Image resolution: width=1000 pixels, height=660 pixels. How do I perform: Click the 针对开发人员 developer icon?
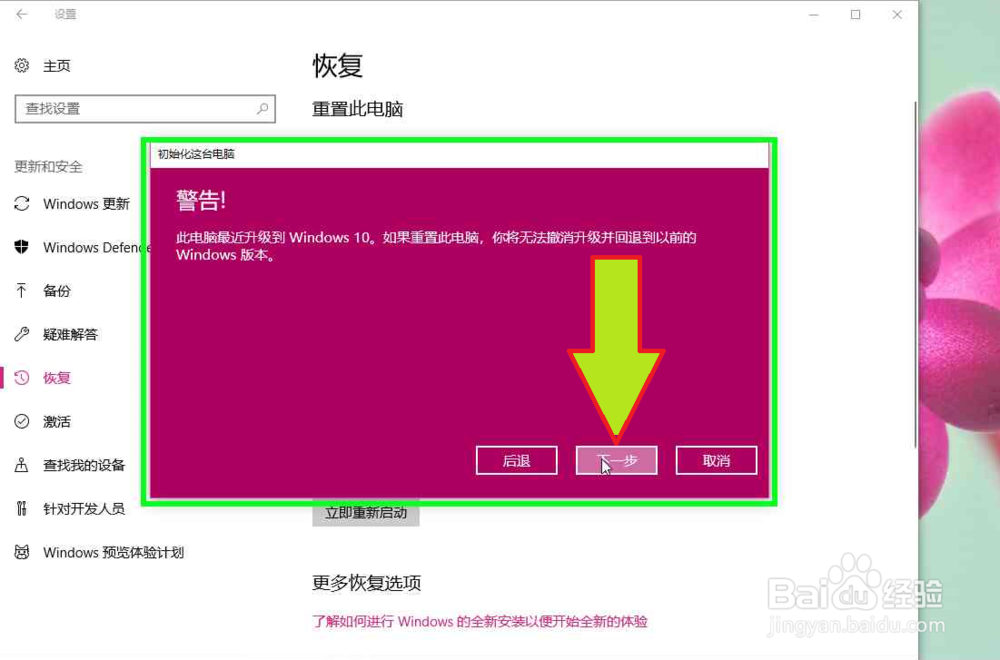click(22, 508)
